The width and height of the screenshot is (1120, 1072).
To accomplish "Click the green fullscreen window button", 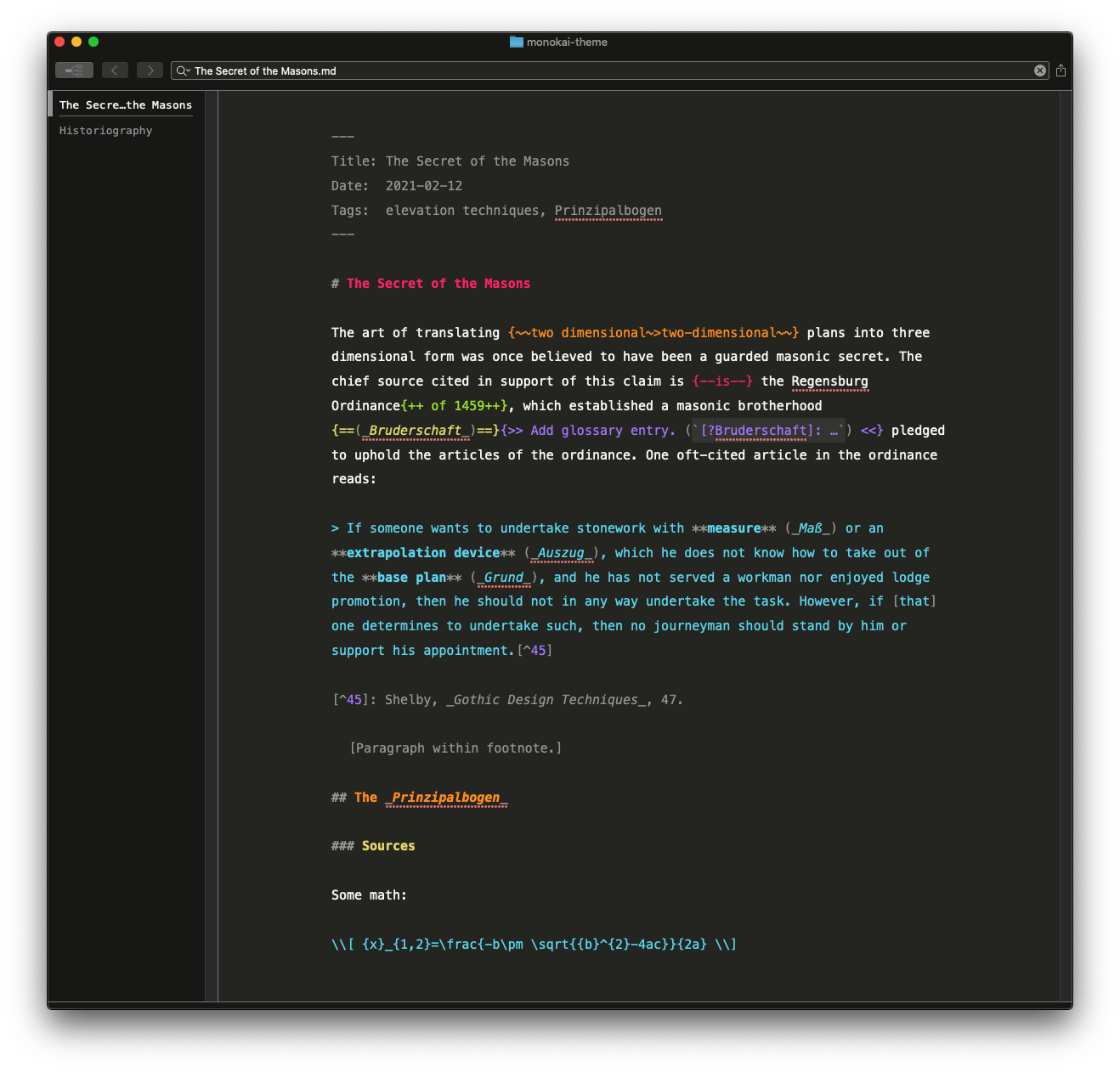I will pos(93,42).
